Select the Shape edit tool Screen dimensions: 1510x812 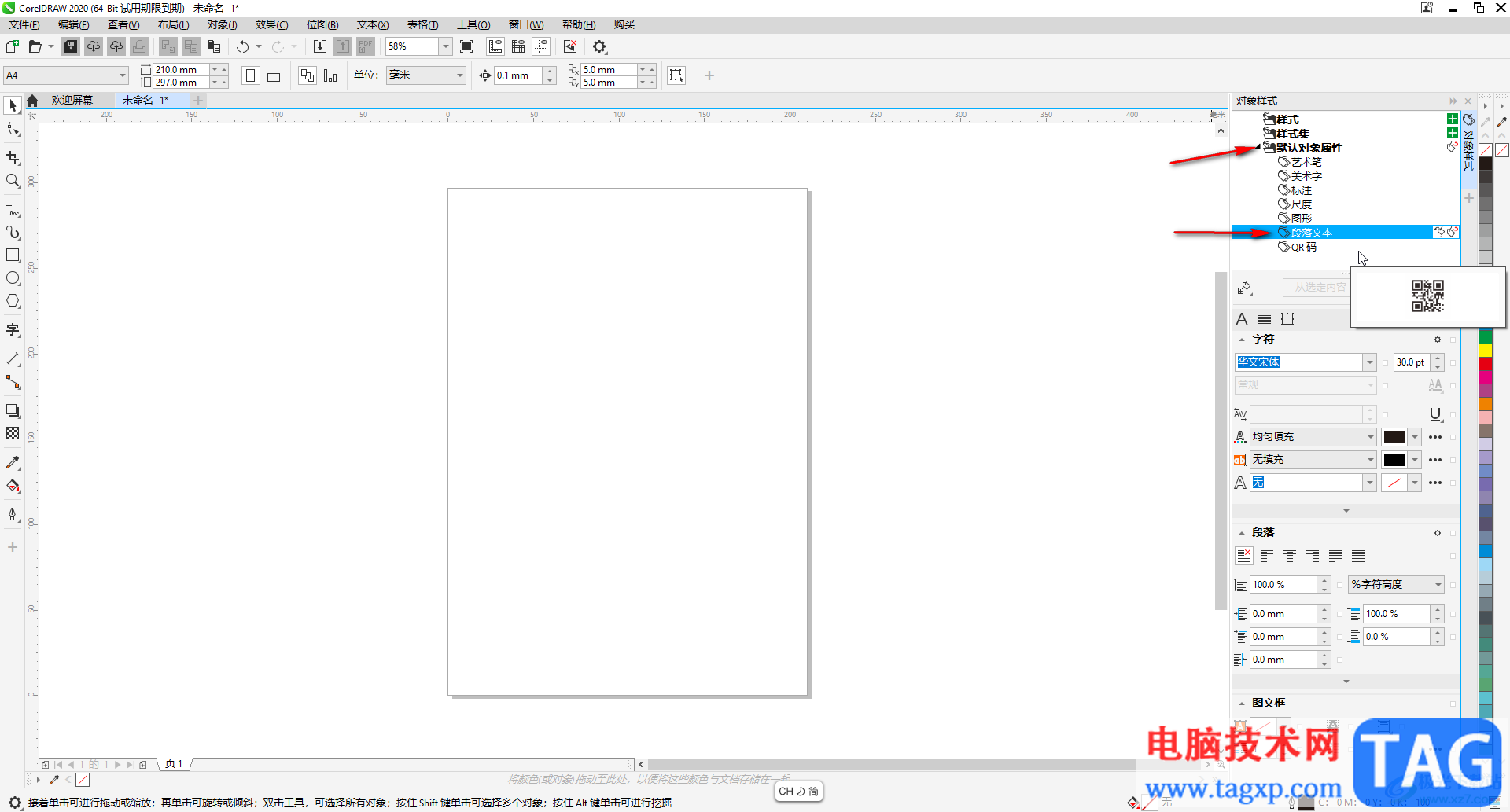pos(13,130)
